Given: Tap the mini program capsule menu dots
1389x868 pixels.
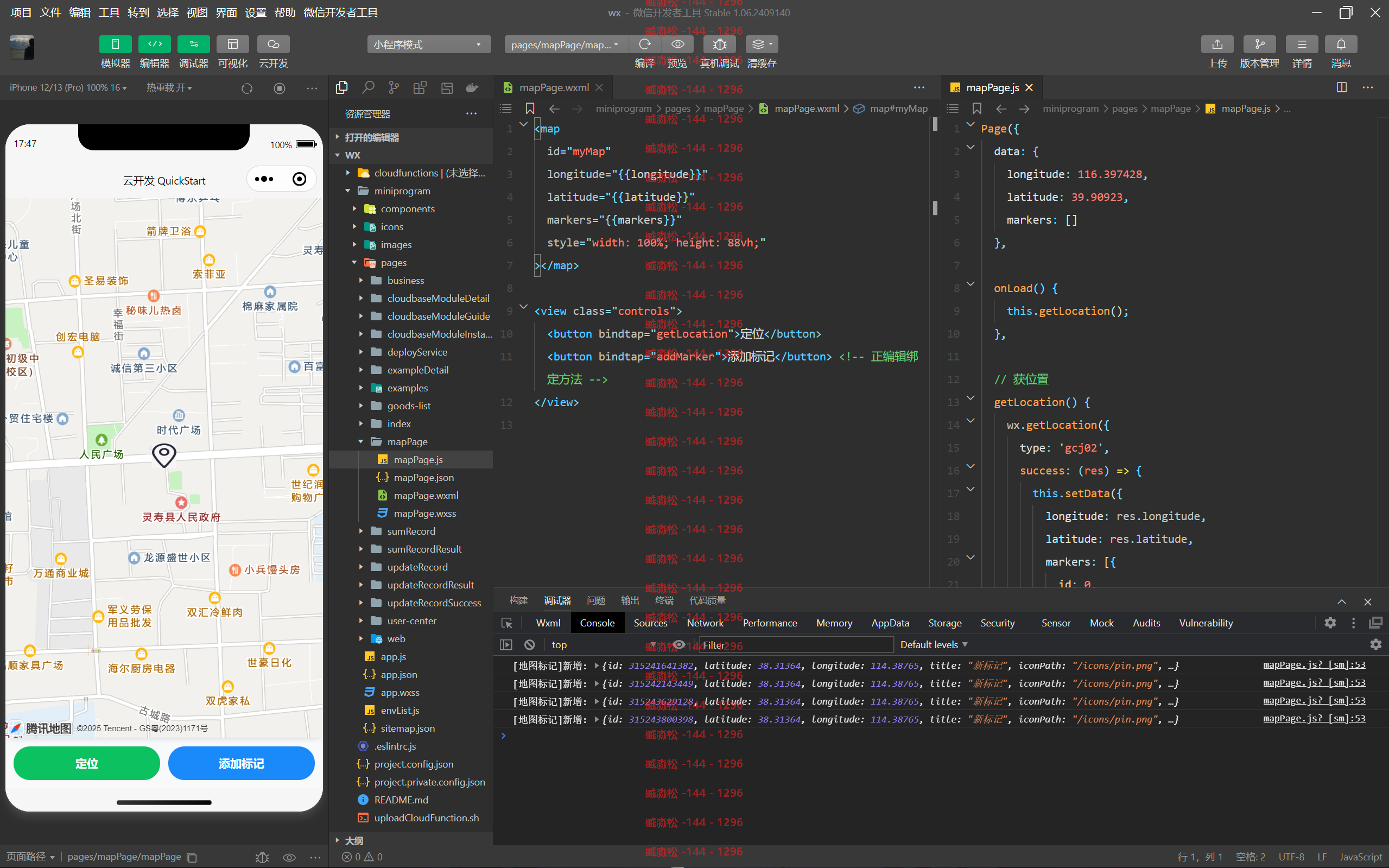Looking at the screenshot, I should [264, 179].
